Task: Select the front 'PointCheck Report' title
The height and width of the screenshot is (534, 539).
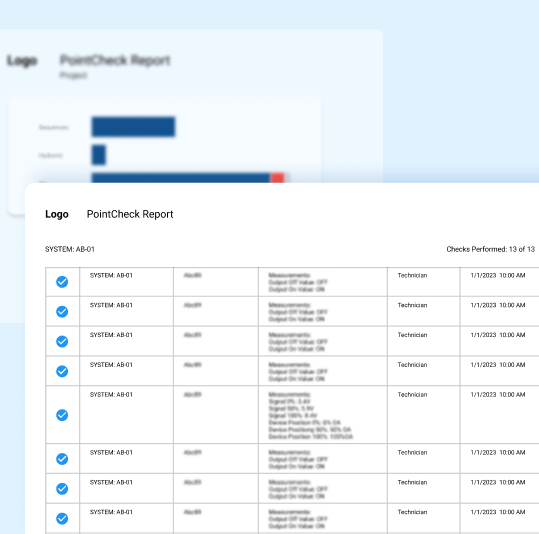Action: 130,214
